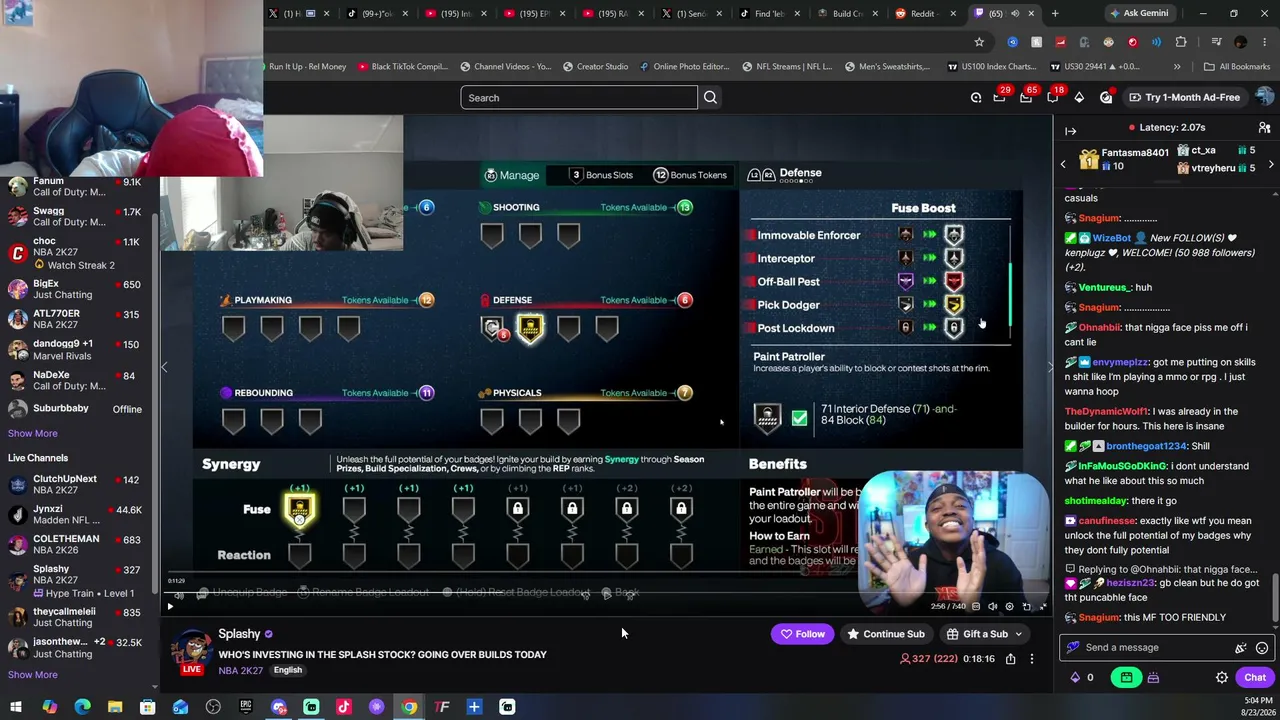Screen dimensions: 1280x720
Task: Open the chat community users list
Action: 1264,128
